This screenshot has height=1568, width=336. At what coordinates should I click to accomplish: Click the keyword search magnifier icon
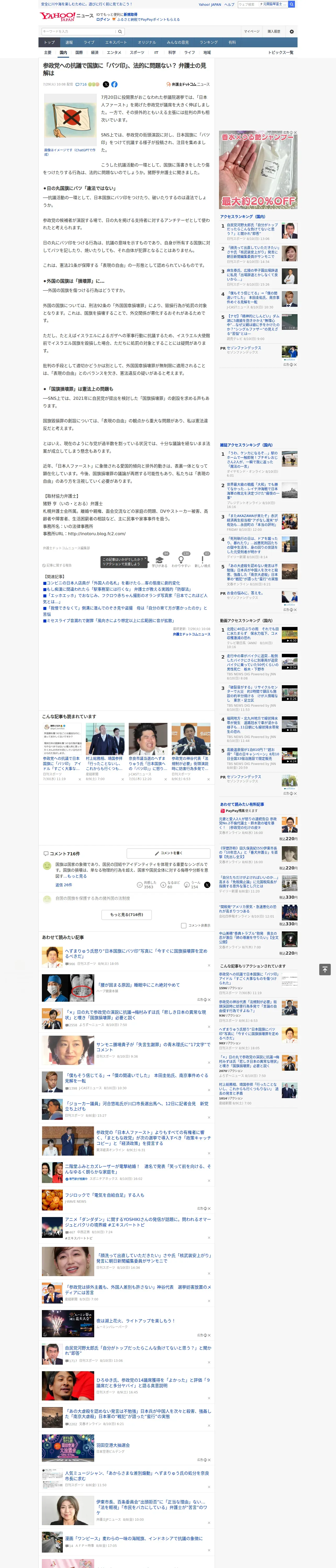(x=120, y=31)
